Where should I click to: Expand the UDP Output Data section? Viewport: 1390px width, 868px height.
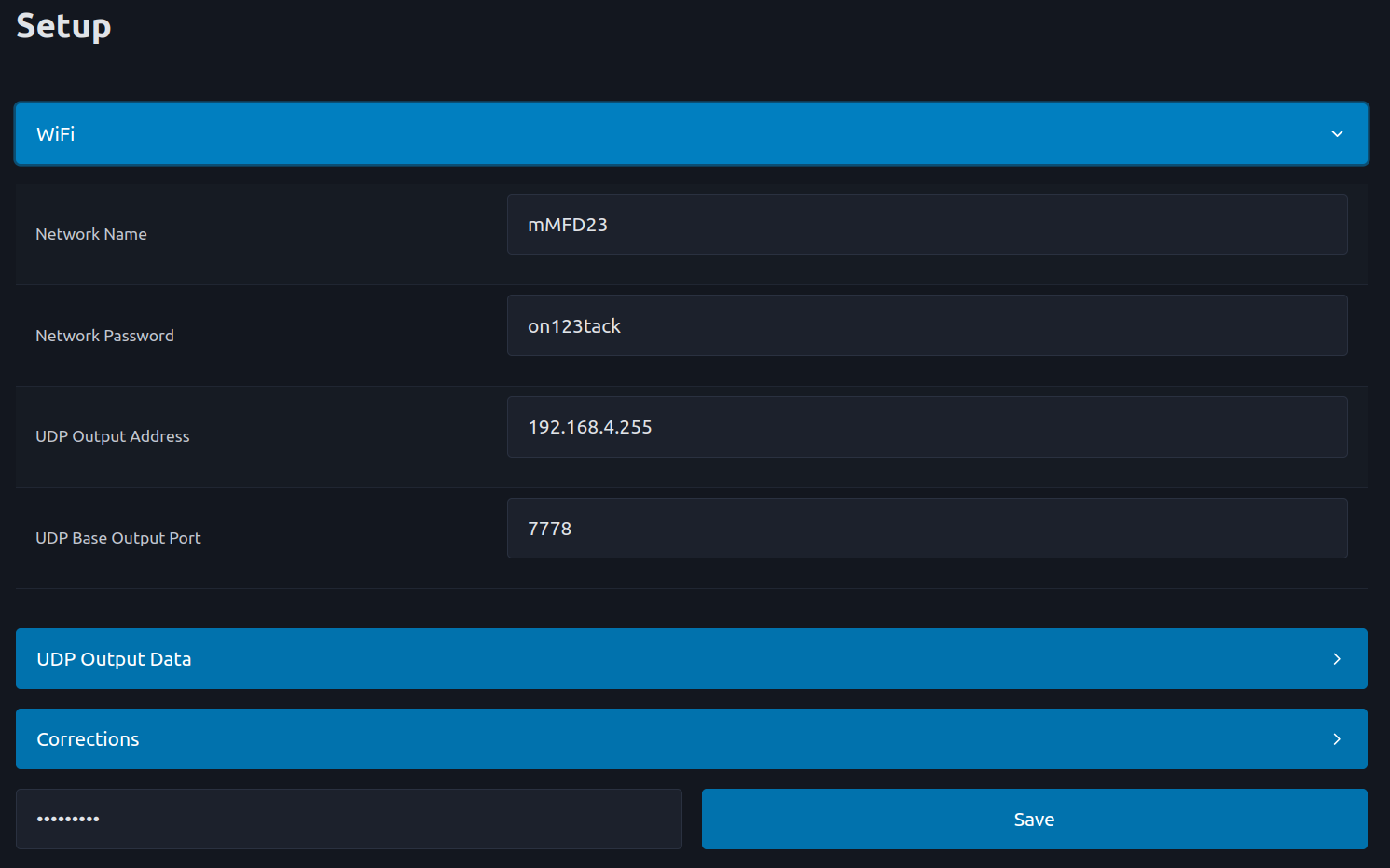pos(690,659)
